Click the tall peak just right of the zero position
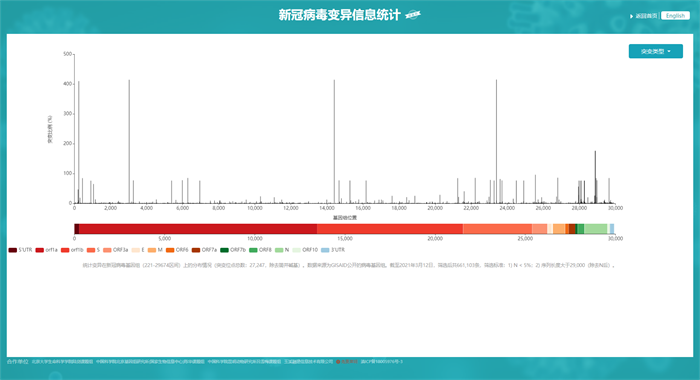Image resolution: width=700 pixels, height=380 pixels. [79, 142]
